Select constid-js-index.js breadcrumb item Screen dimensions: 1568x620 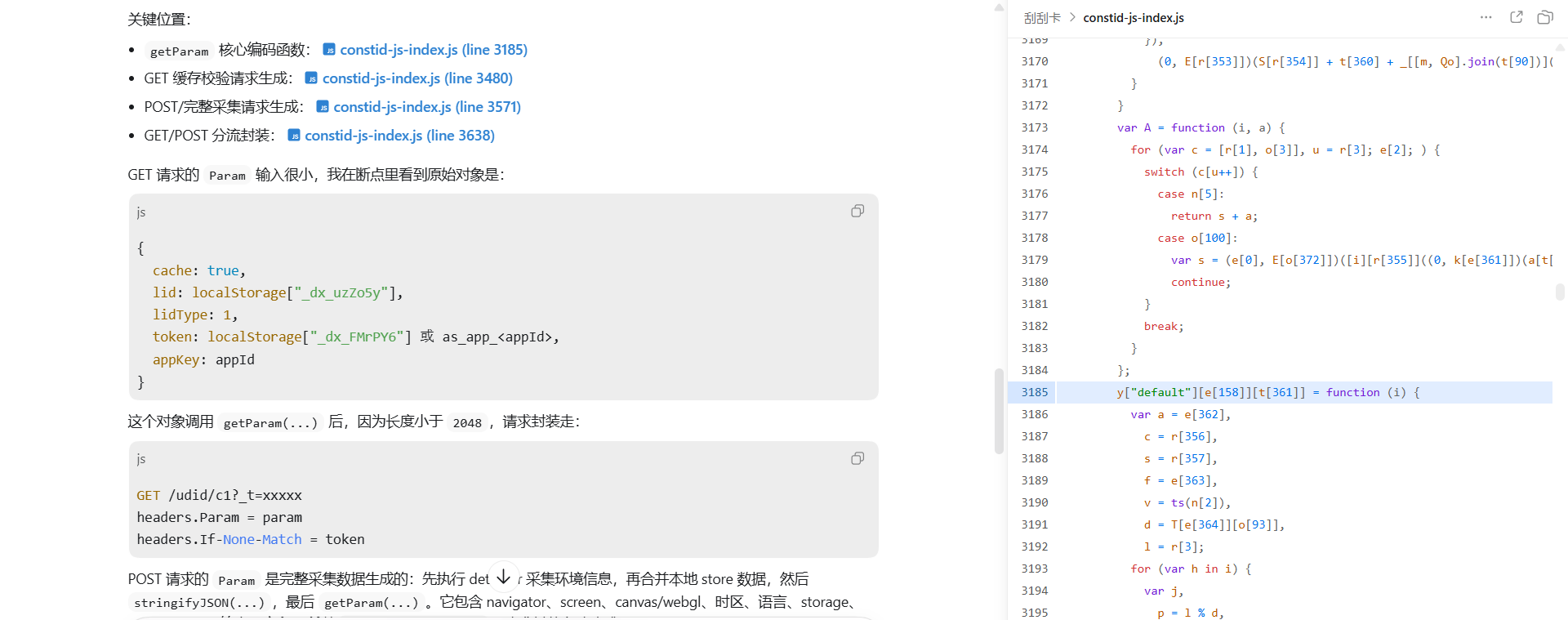pos(1134,18)
